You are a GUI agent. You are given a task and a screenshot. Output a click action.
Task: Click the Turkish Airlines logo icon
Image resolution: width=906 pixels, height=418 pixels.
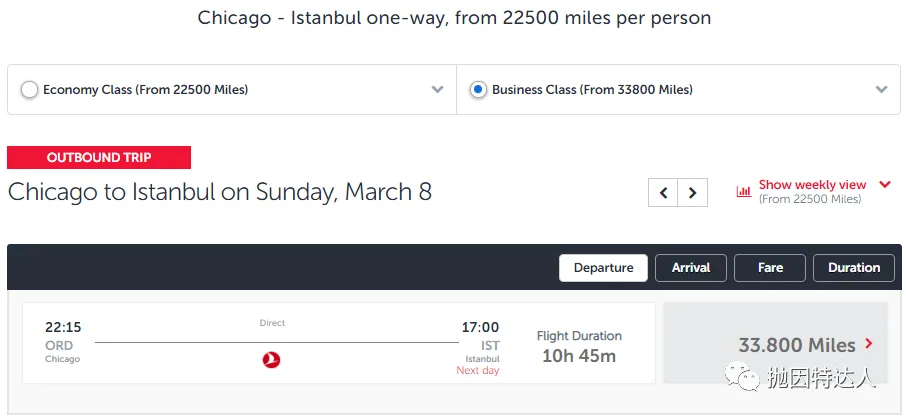(271, 360)
